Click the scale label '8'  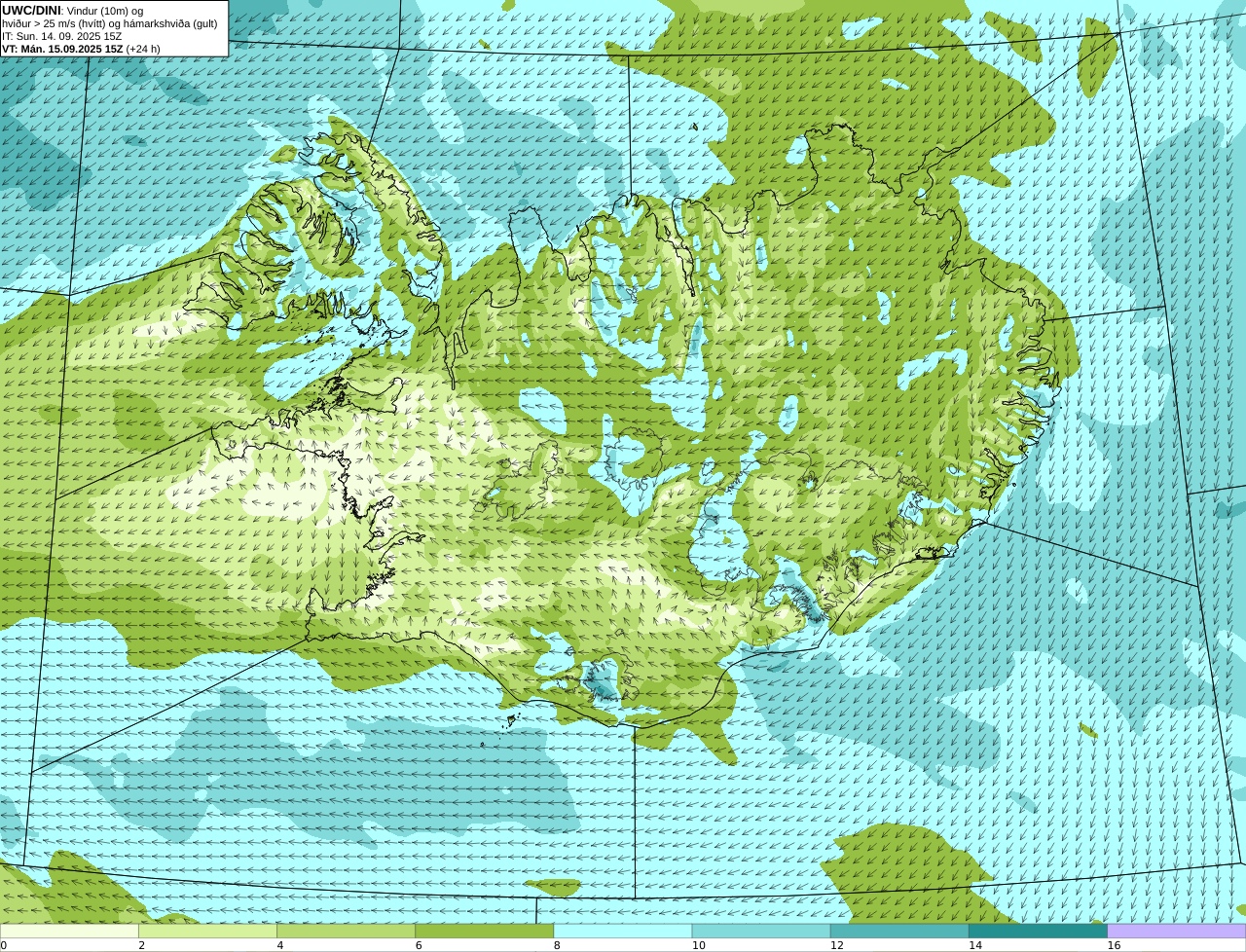click(557, 945)
